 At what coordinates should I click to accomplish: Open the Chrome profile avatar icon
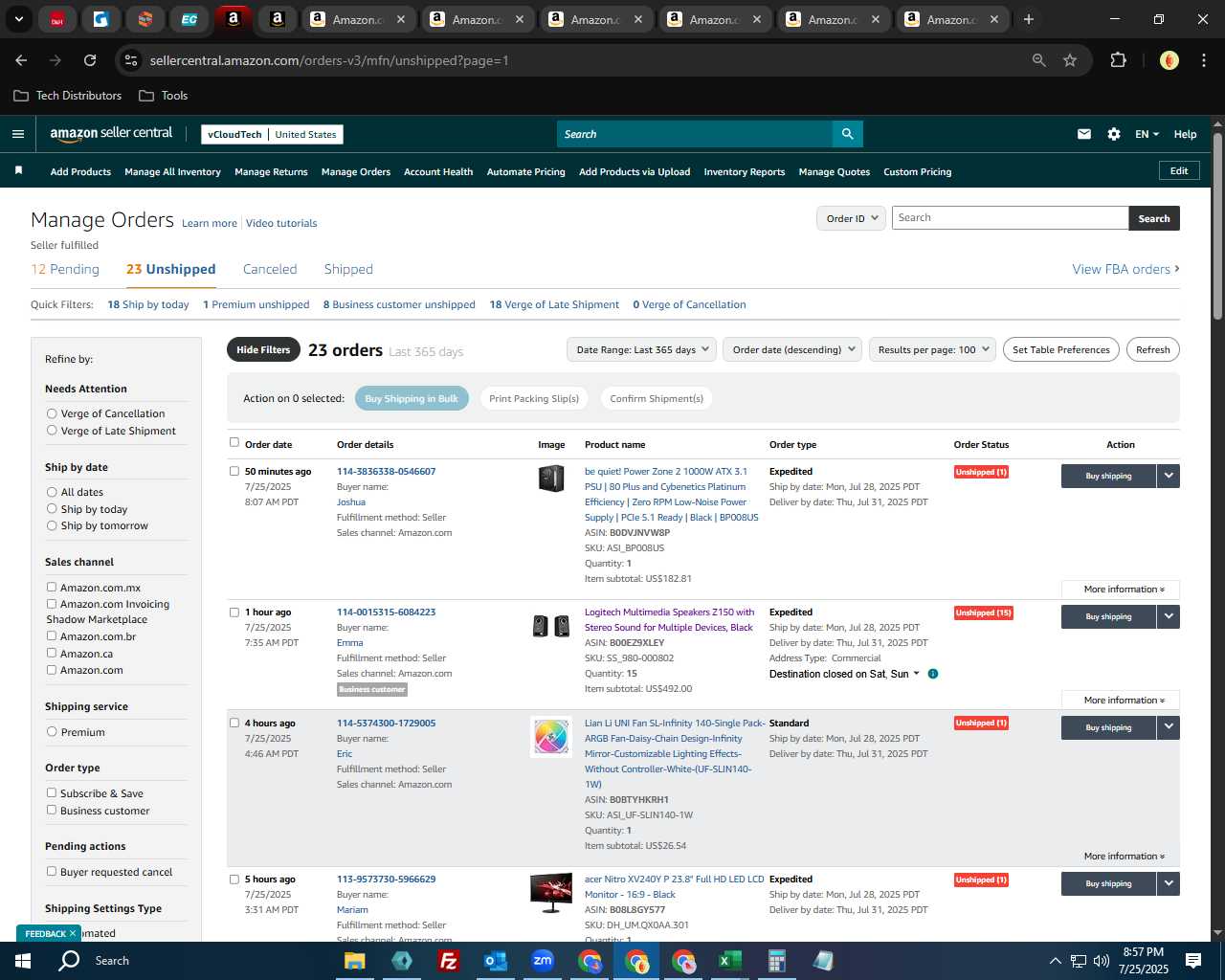click(x=1169, y=60)
